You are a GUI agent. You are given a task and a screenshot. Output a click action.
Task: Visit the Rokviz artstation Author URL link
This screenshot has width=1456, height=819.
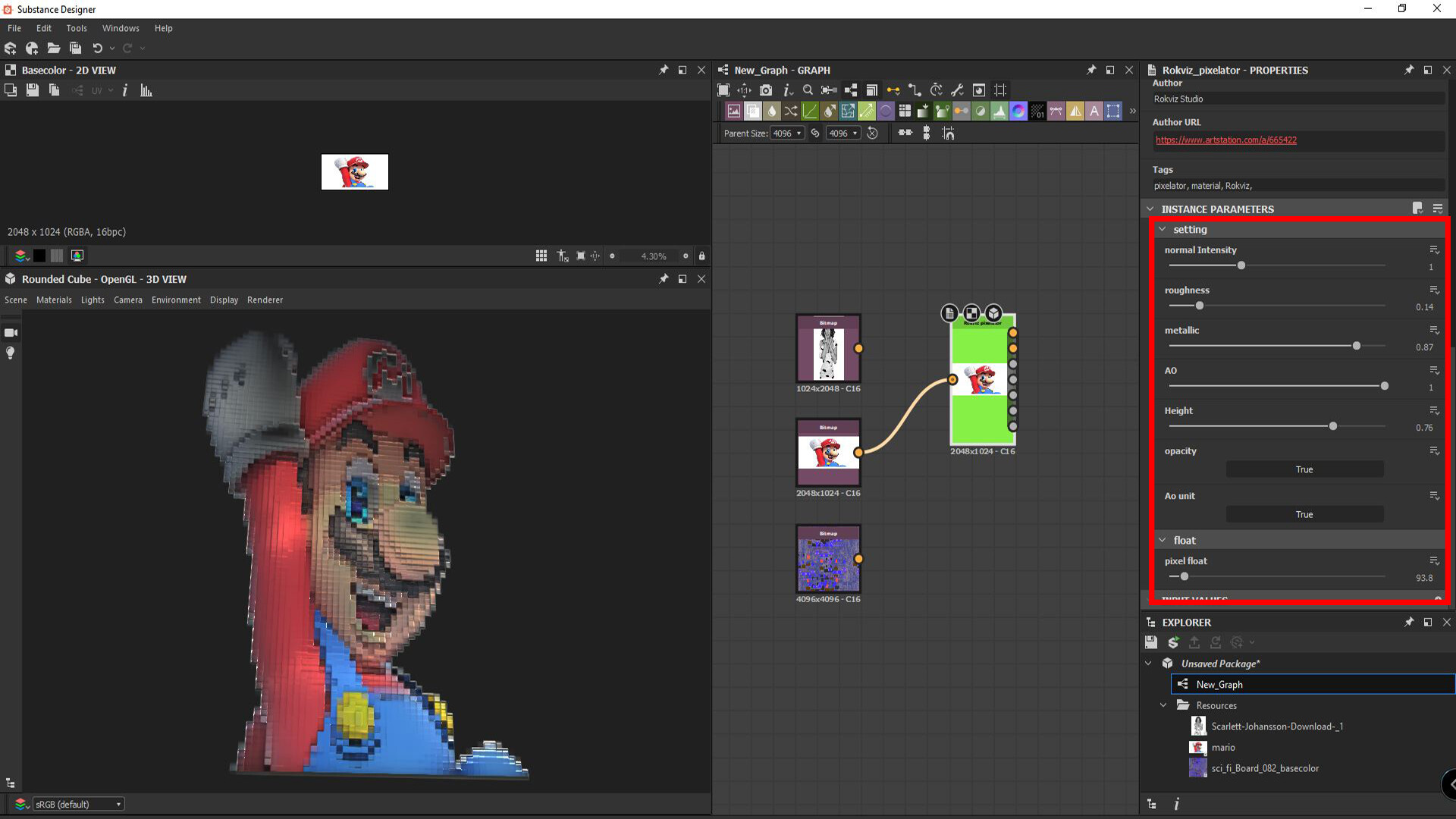point(1225,140)
